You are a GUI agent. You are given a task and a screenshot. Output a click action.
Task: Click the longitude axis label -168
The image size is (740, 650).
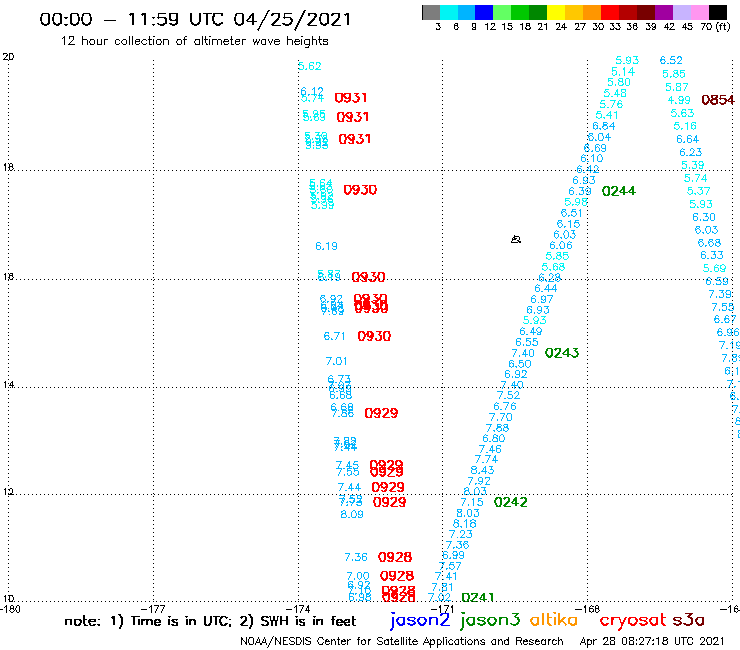[589, 609]
